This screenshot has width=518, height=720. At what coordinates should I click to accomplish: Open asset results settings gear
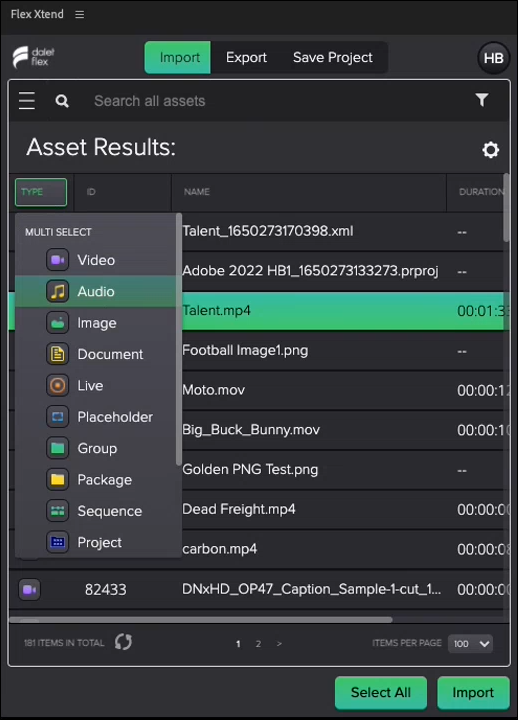(x=490, y=150)
